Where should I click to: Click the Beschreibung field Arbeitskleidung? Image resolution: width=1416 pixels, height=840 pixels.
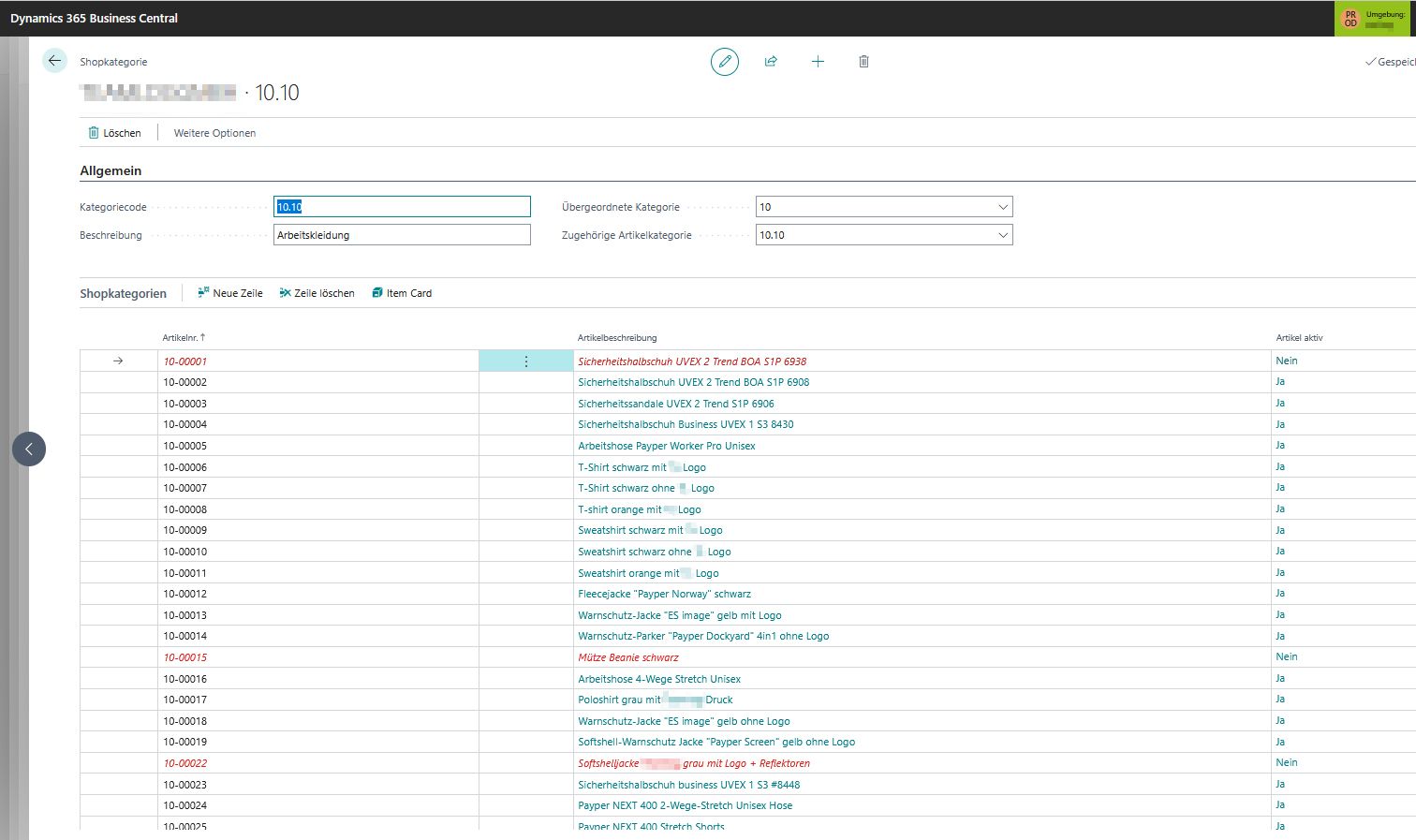point(402,235)
